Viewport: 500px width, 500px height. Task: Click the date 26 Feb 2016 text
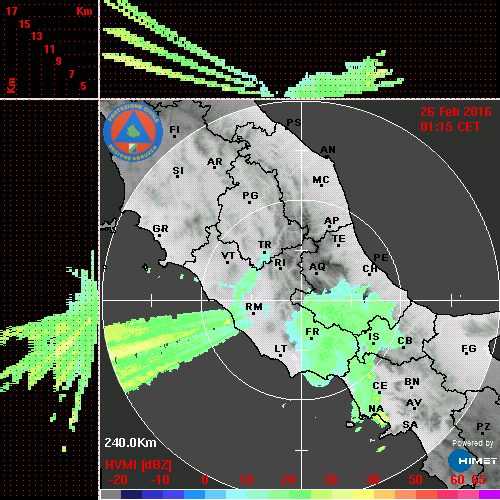tap(456, 112)
